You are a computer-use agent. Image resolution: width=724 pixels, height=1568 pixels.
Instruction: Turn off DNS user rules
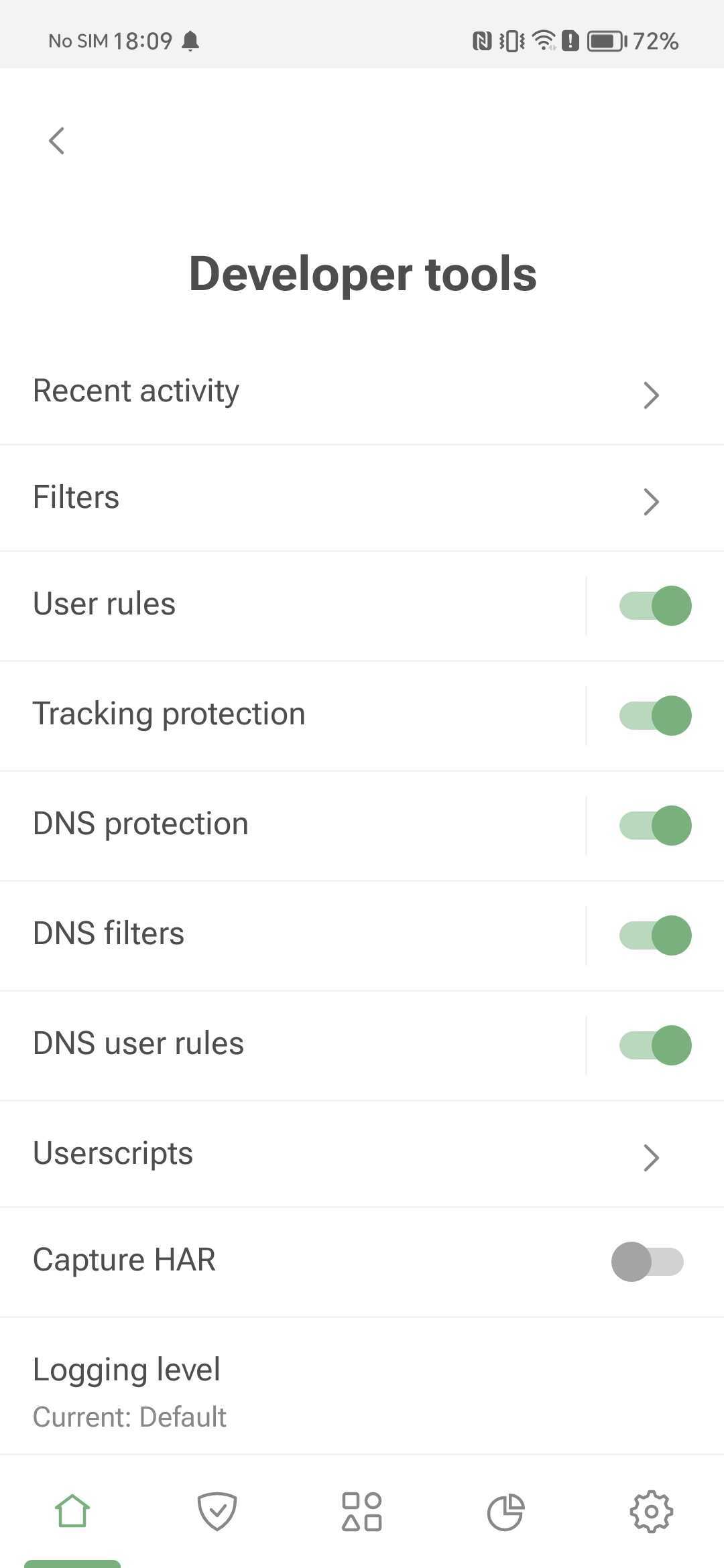coord(654,1045)
